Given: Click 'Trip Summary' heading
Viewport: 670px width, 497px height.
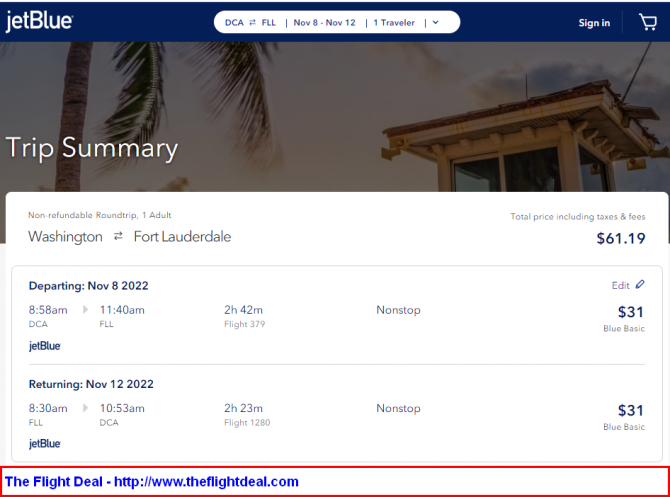Looking at the screenshot, I should point(92,148).
